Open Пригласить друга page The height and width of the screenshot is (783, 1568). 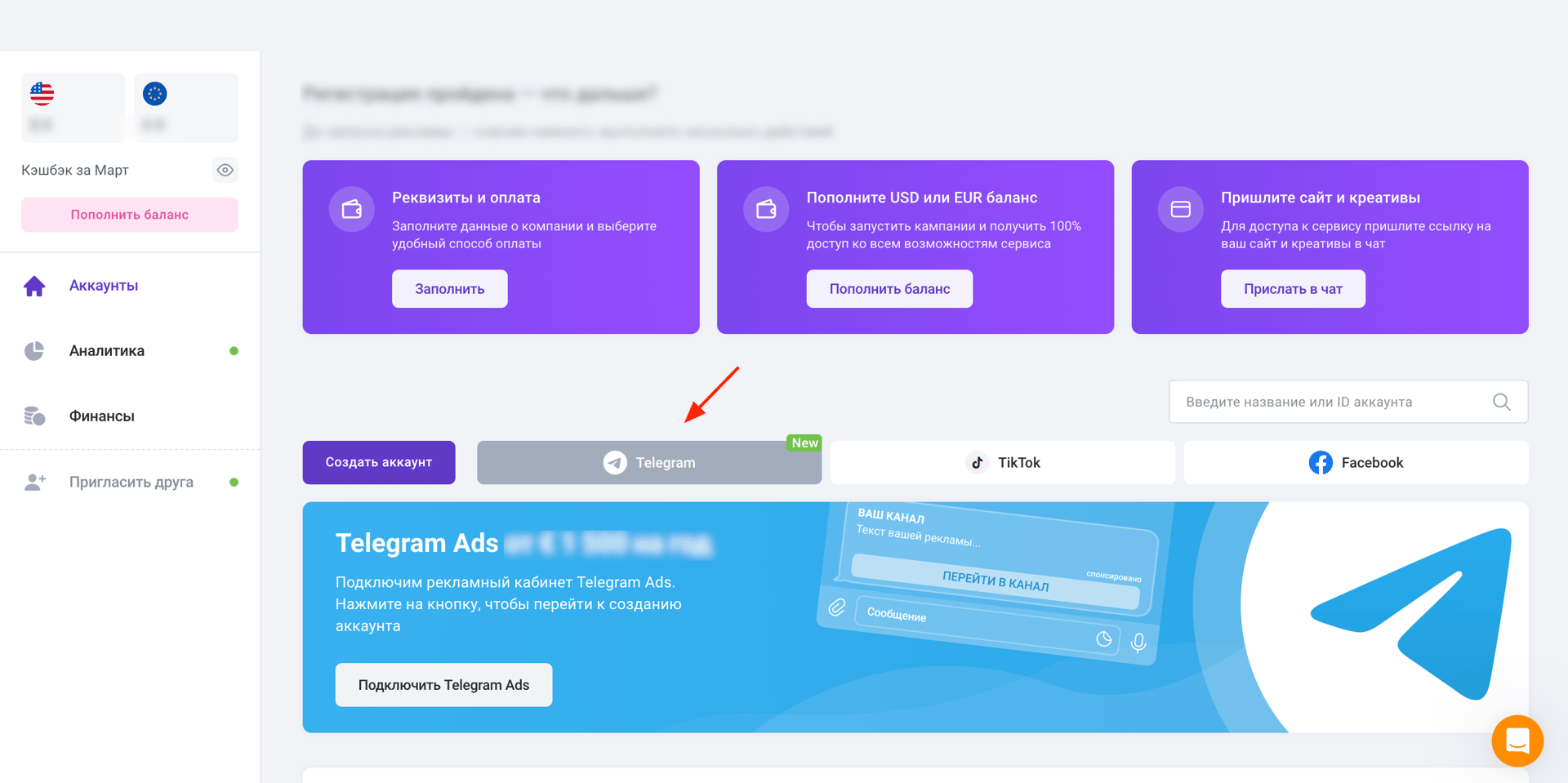131,483
